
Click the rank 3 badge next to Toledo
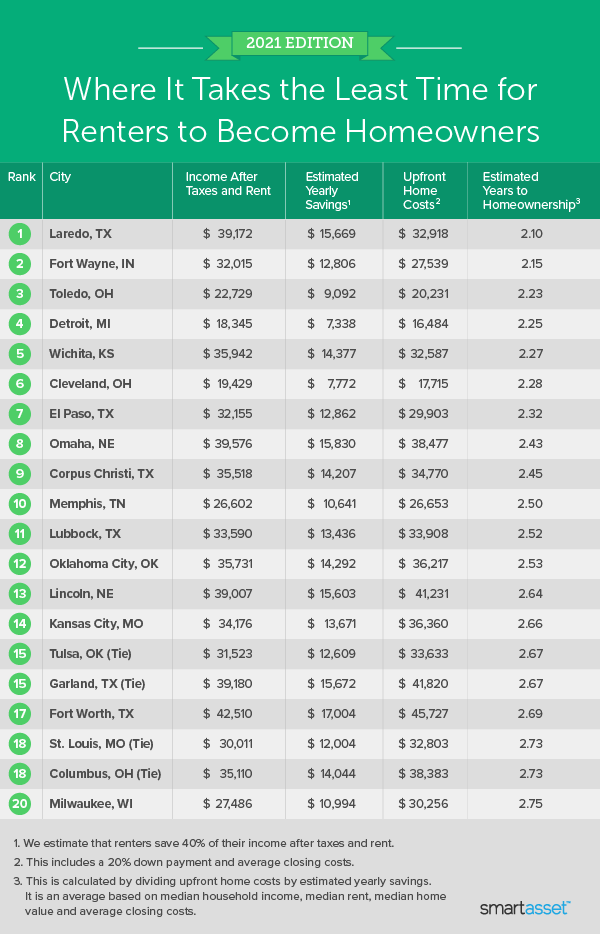tap(20, 293)
